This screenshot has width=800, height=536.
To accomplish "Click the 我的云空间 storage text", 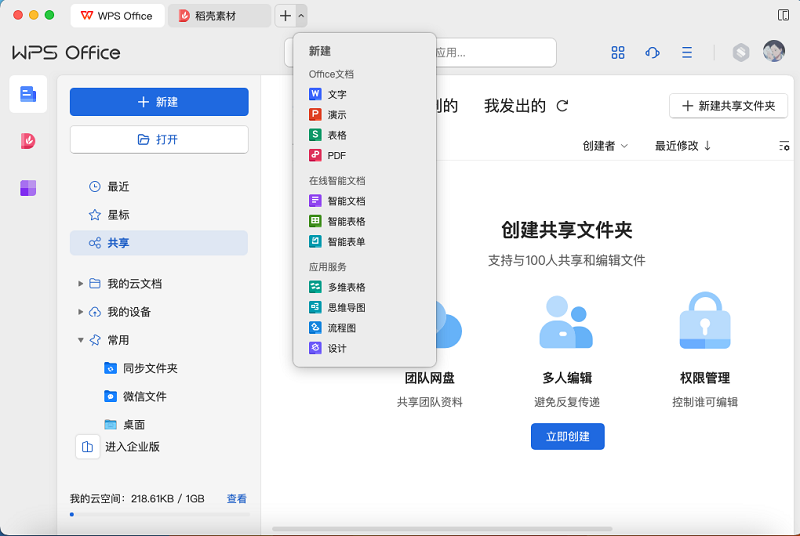I will click(x=137, y=499).
